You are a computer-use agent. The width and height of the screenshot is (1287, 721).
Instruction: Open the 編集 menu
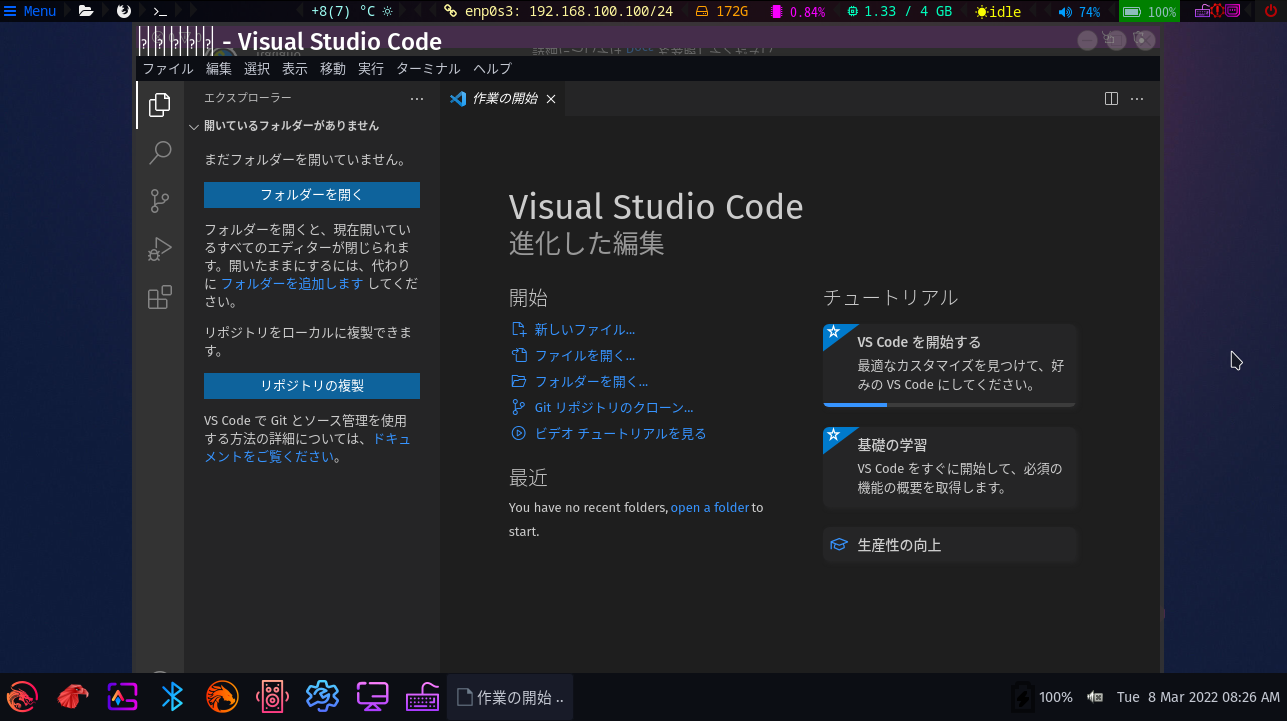[x=219, y=69]
